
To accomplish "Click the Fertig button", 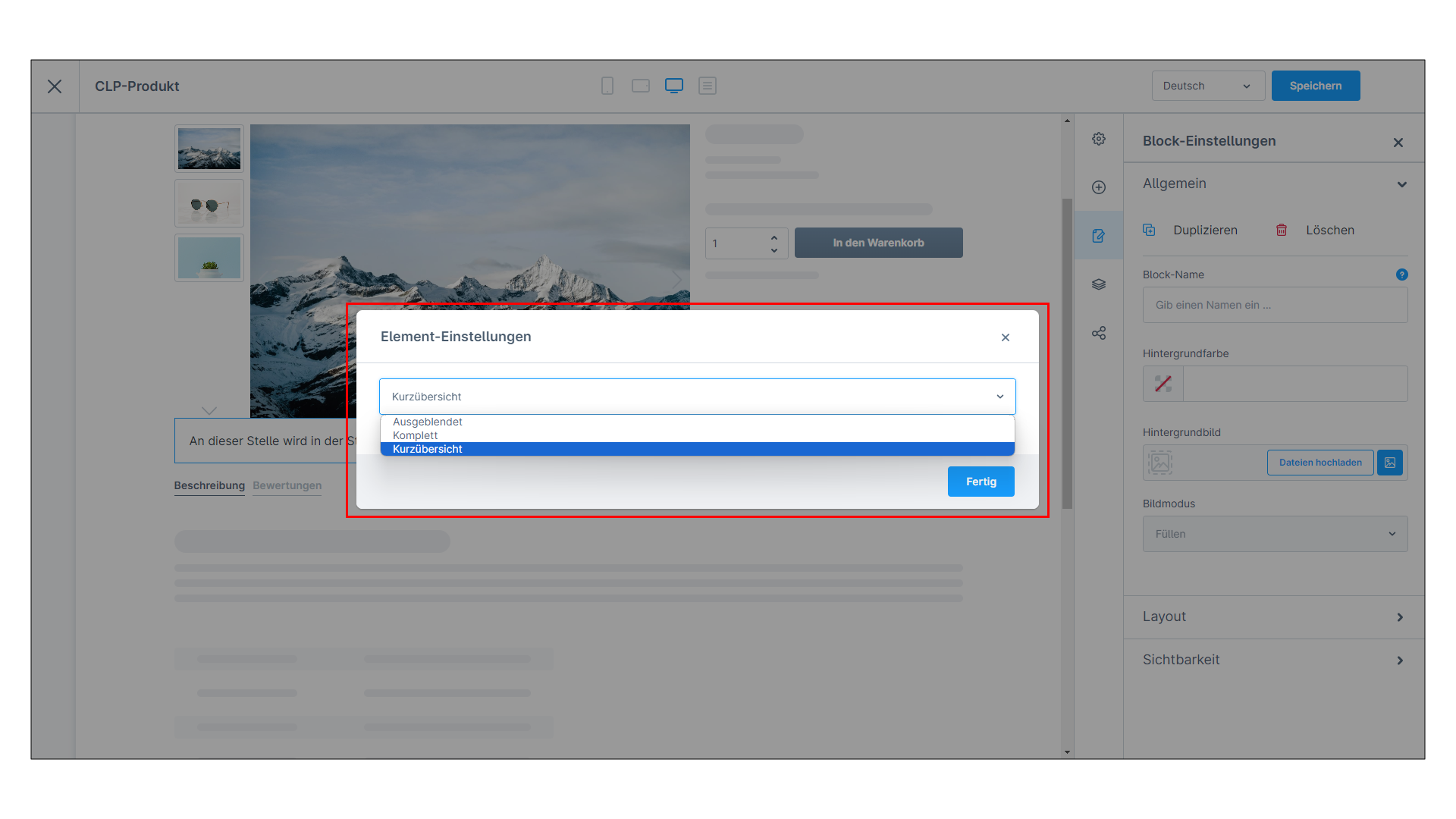I will point(981,482).
